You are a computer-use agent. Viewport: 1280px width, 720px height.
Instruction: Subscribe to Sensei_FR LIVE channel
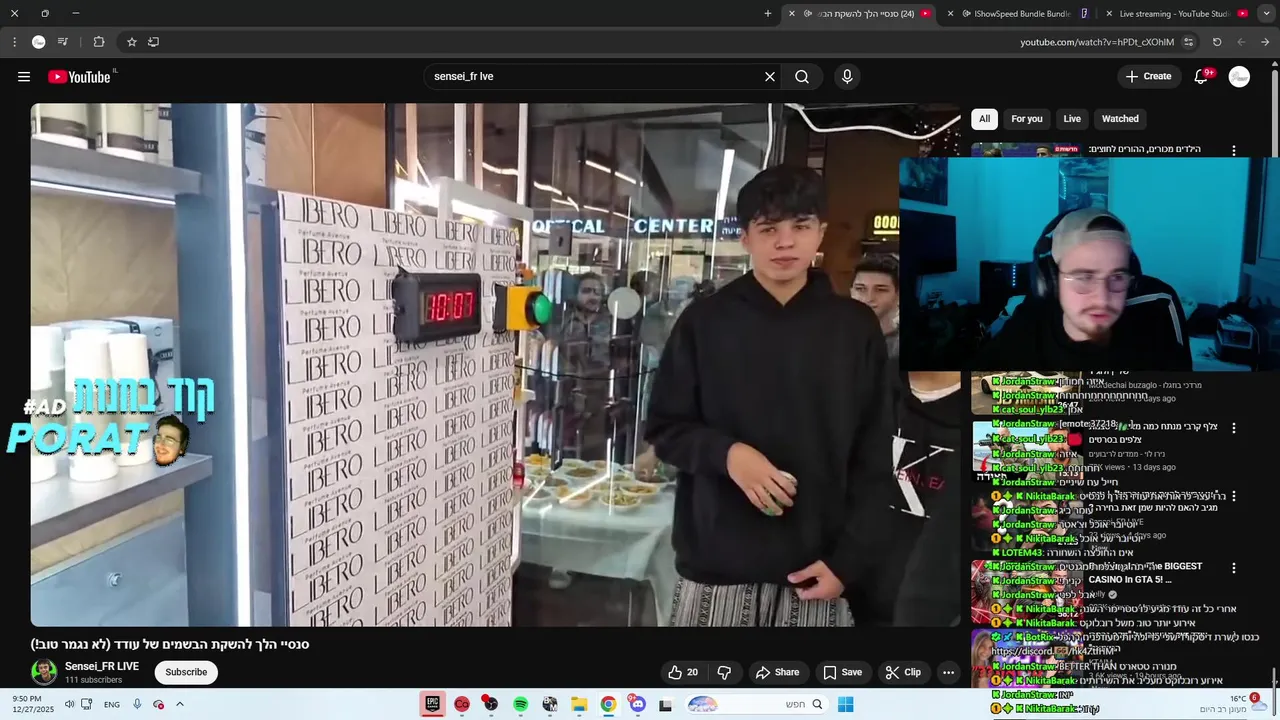[x=186, y=672]
